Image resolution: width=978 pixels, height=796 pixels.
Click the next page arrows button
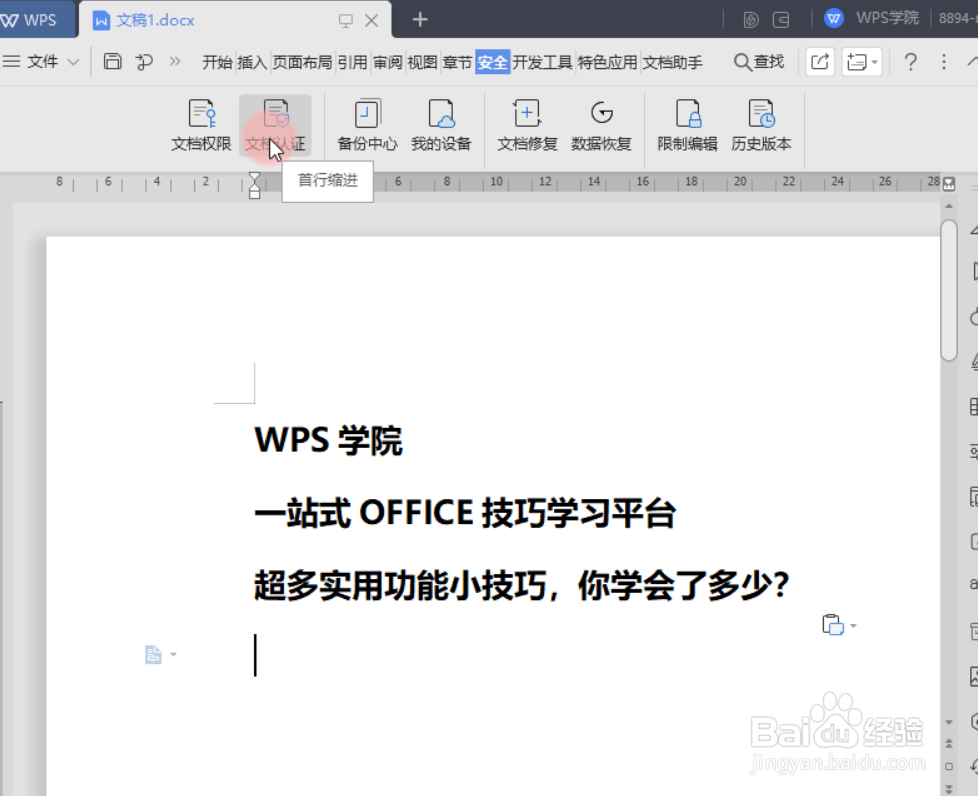949,789
